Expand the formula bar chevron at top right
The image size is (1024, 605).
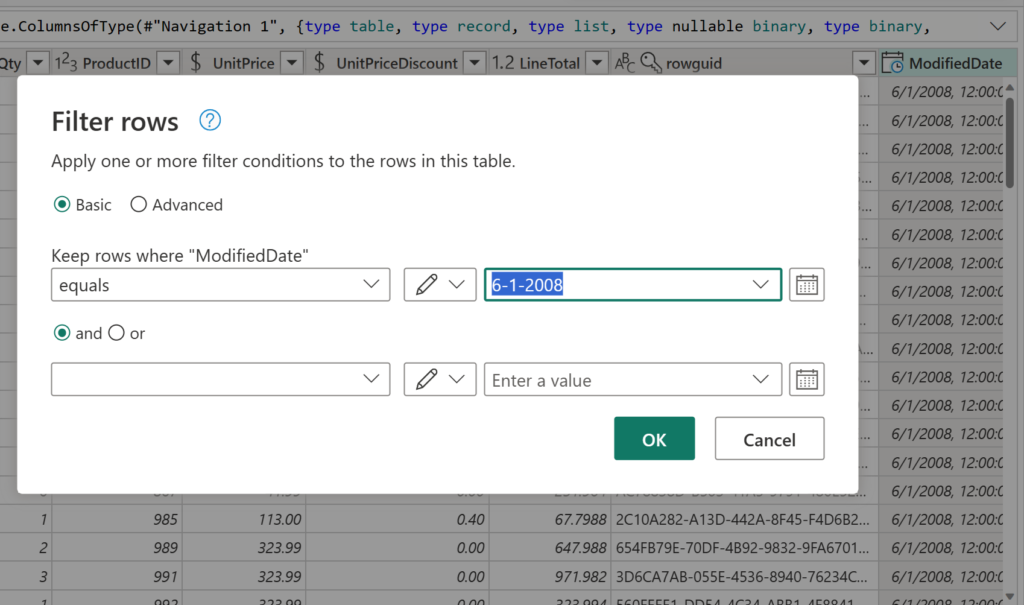coord(997,25)
